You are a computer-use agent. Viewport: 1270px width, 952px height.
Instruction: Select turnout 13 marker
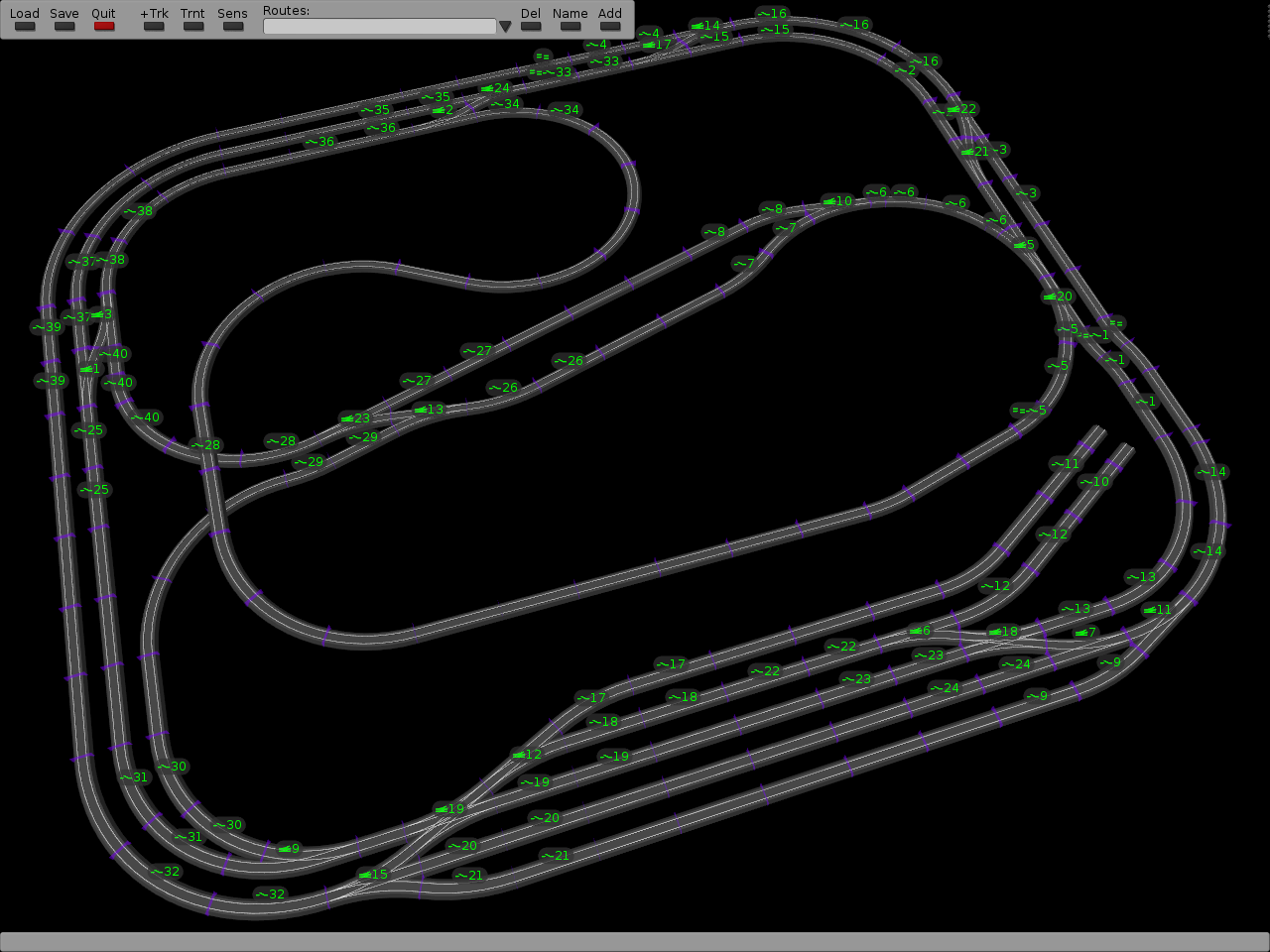[x=422, y=410]
